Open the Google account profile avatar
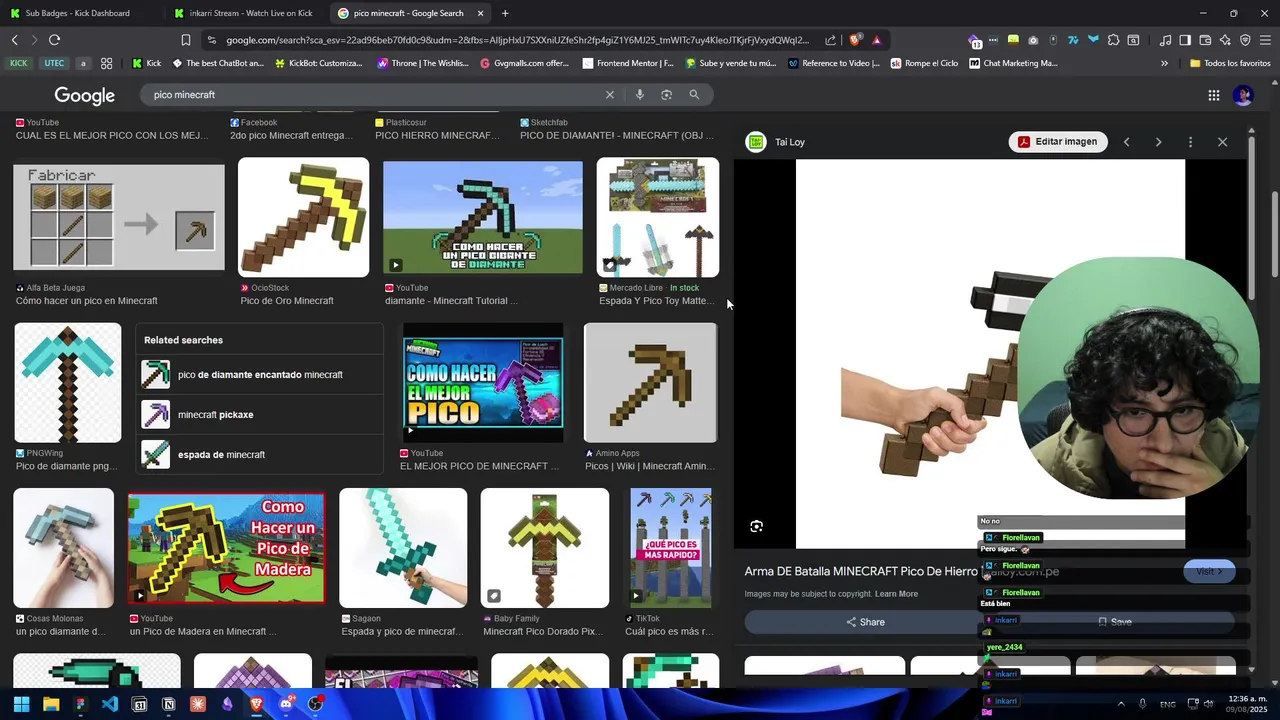The height and width of the screenshot is (720, 1280). tap(1243, 95)
